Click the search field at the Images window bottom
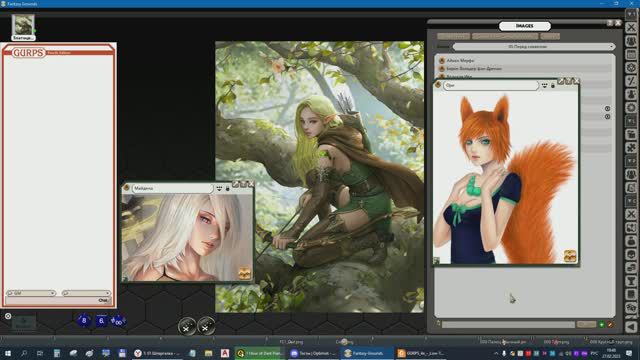Screen dimensions: 640x360 tap(508, 324)
